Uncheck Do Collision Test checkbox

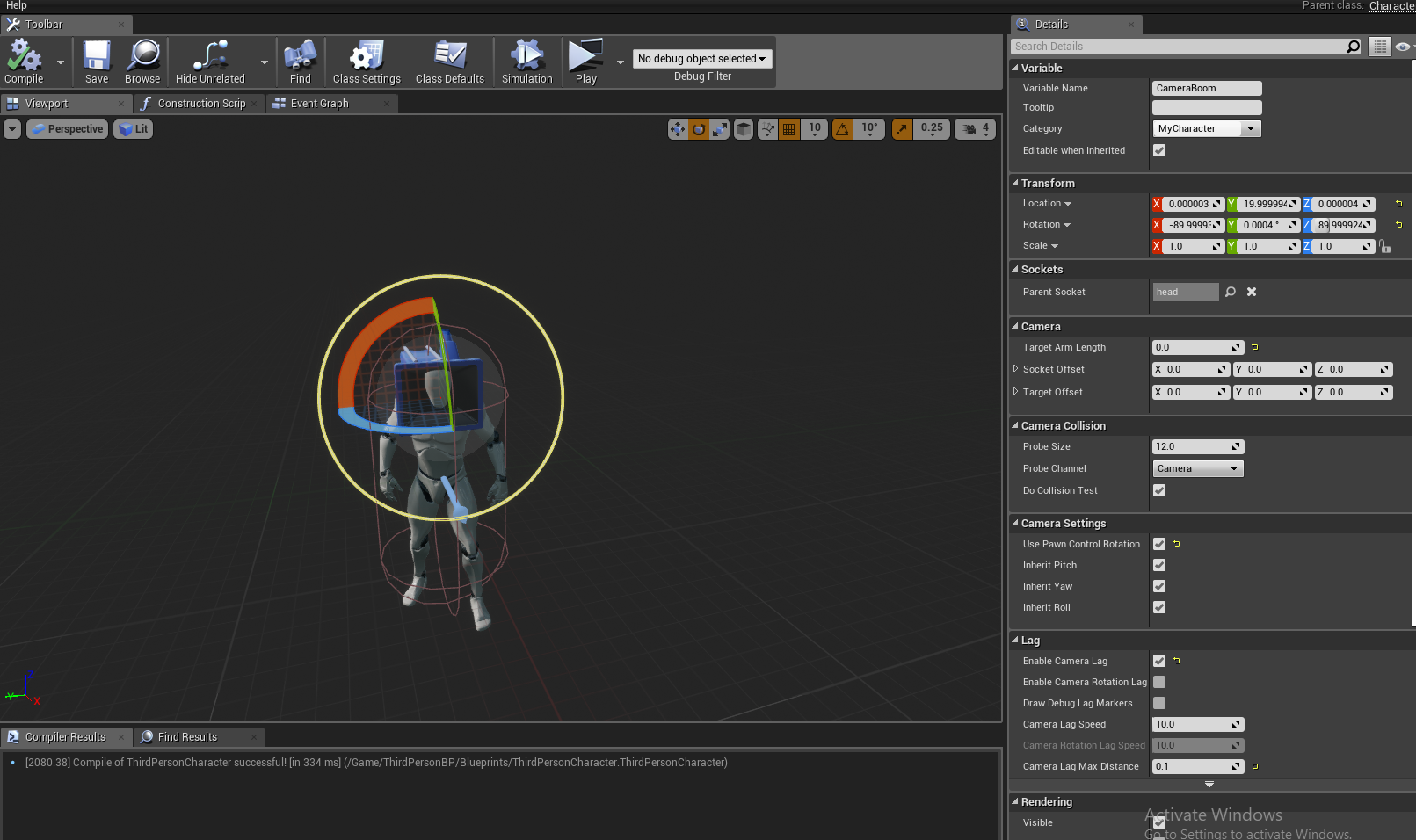1159,491
